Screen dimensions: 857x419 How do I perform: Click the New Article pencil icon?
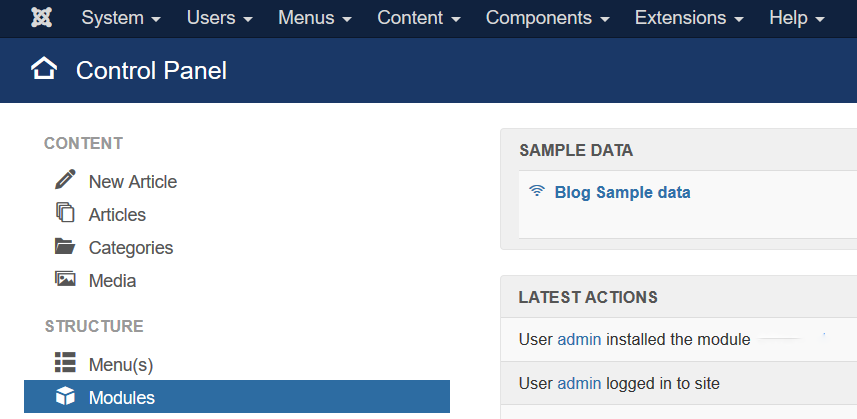(65, 180)
